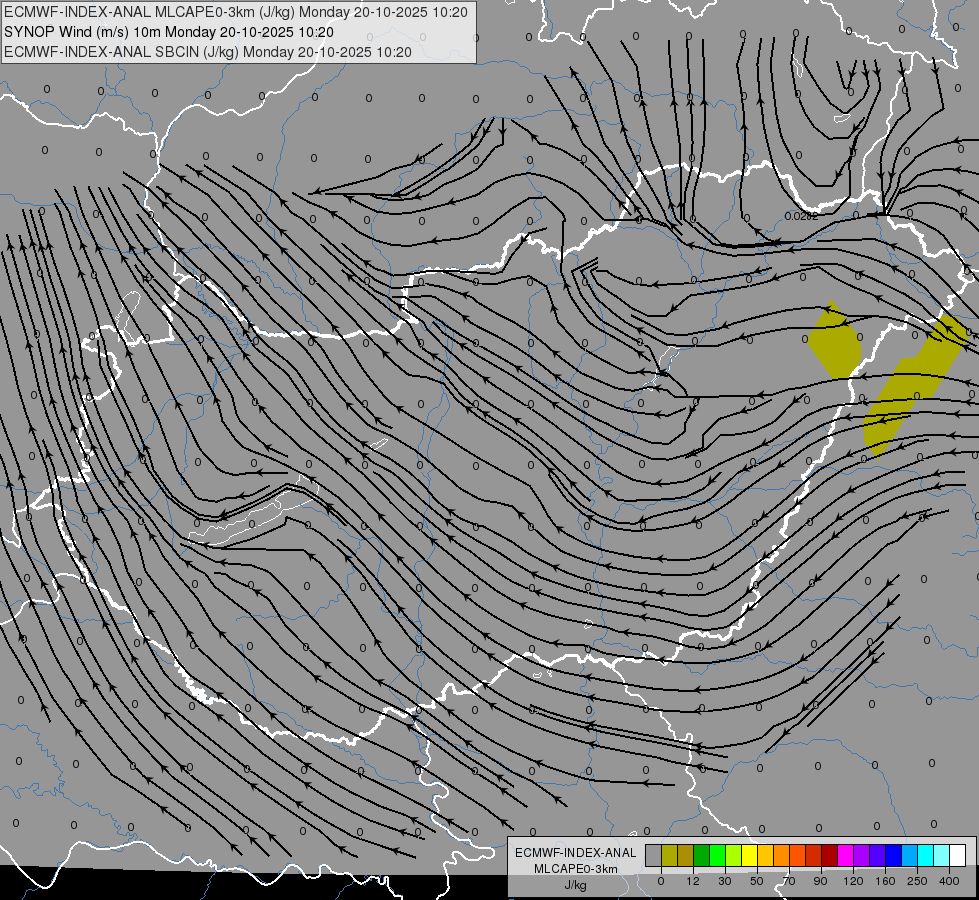979x900 pixels.
Task: Click the MLCAPE0-3km title line at top
Action: click(x=236, y=12)
